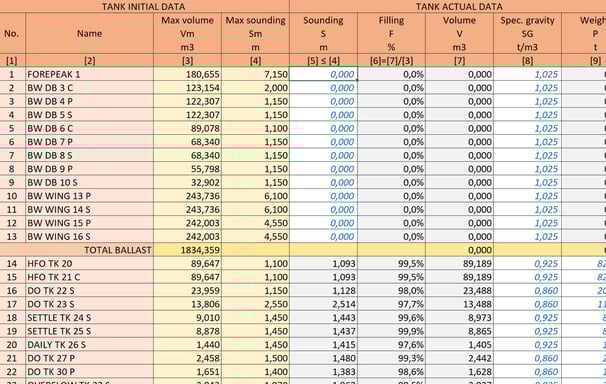The width and height of the screenshot is (606, 384).
Task: Select the BW WING 13 P sounding cell
Action: coord(323,196)
